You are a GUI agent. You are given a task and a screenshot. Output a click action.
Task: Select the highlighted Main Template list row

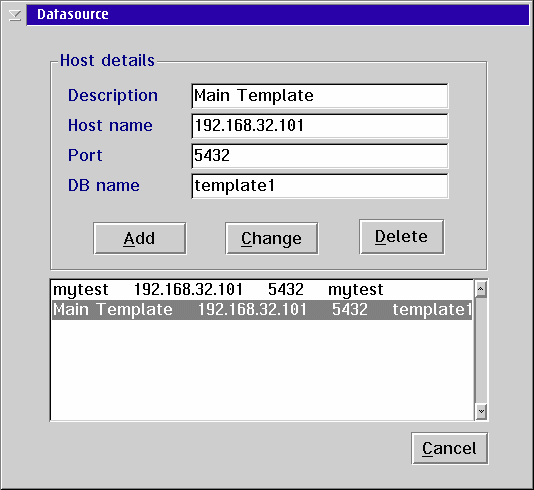coord(262,310)
